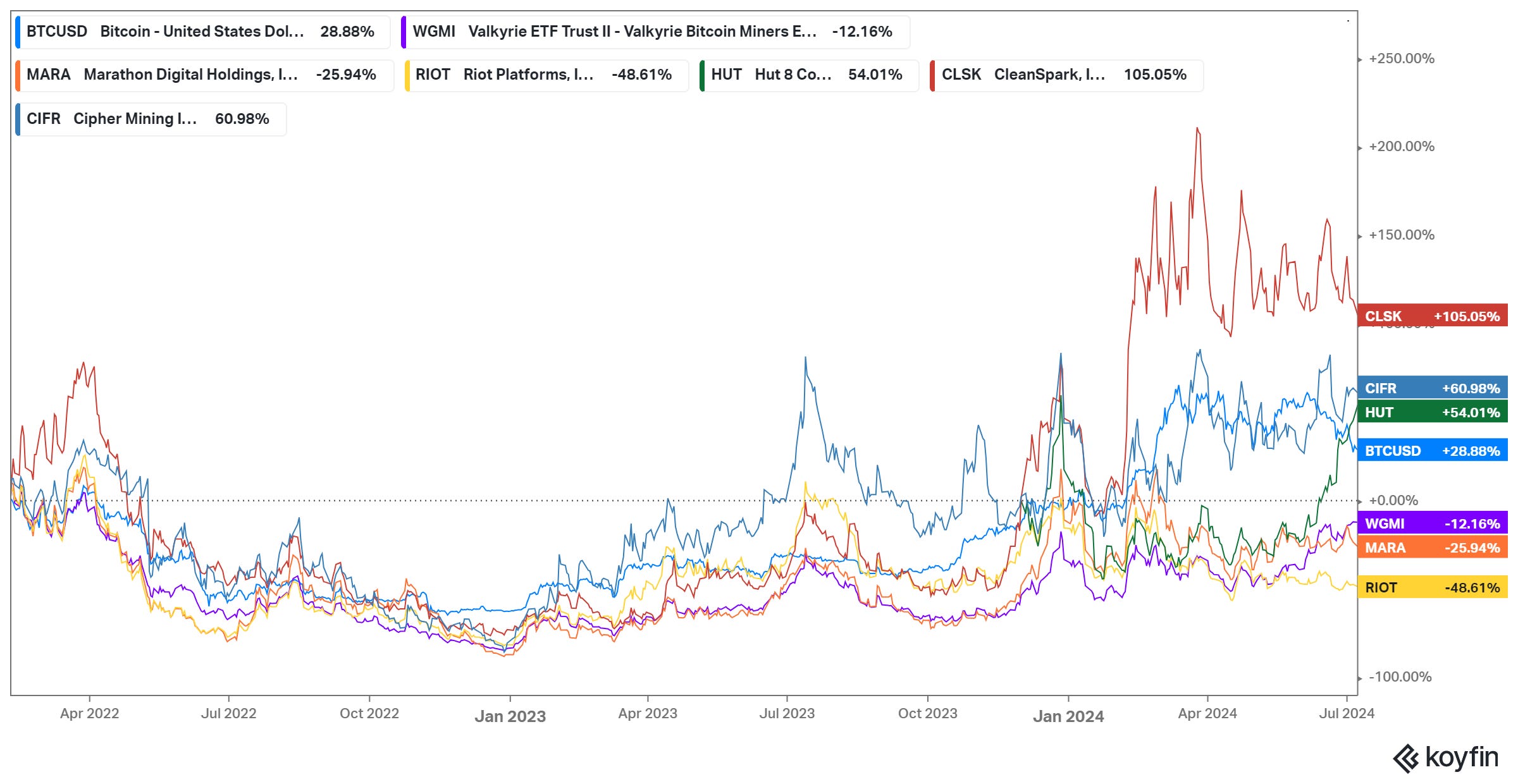Click the BTCUSD +28.88% axis tag
This screenshot has width=1518, height=784.
[1432, 451]
